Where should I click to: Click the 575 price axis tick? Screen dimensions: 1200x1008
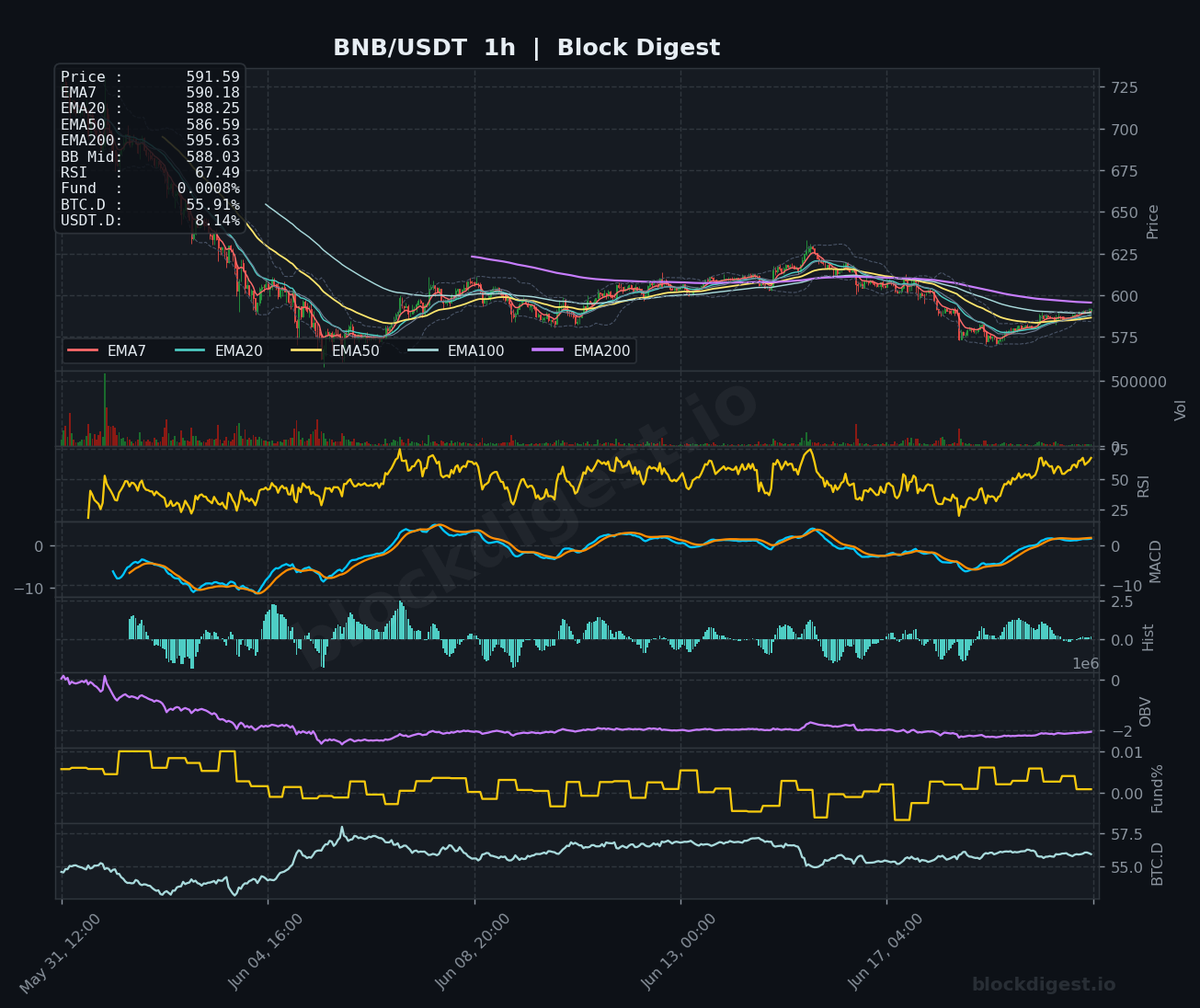(1125, 338)
